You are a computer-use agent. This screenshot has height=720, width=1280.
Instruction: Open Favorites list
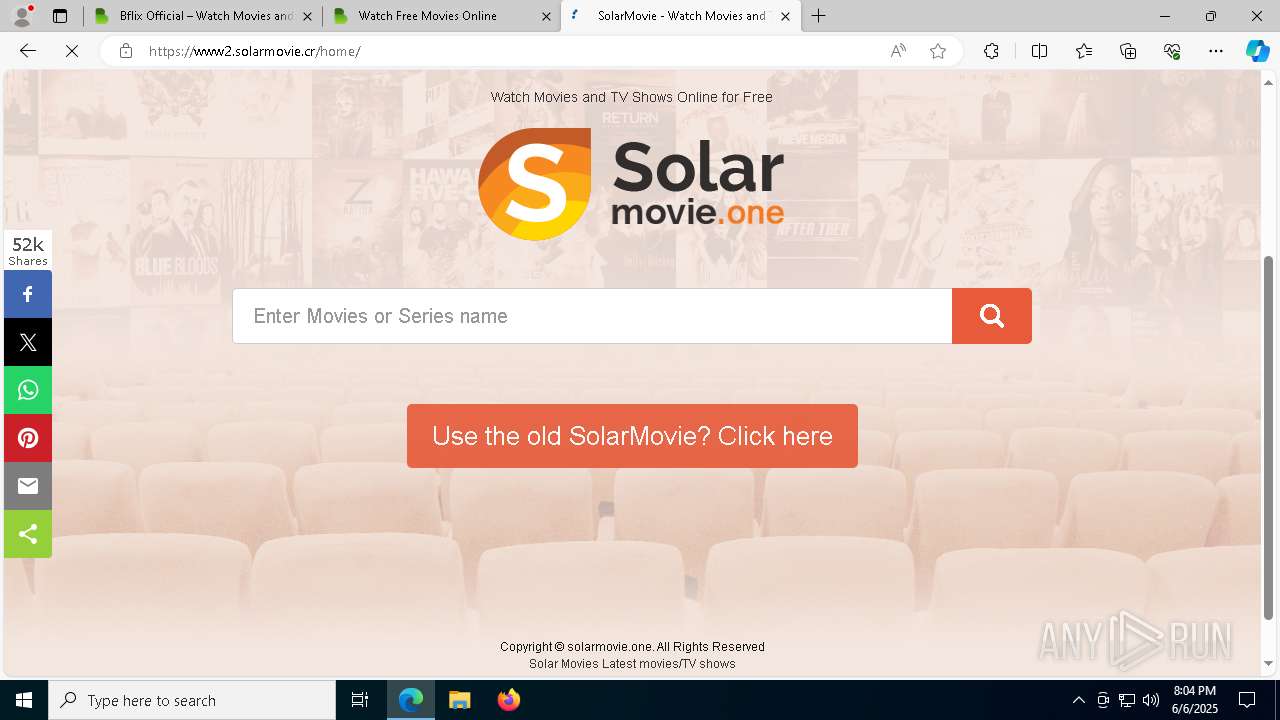[x=1084, y=51]
